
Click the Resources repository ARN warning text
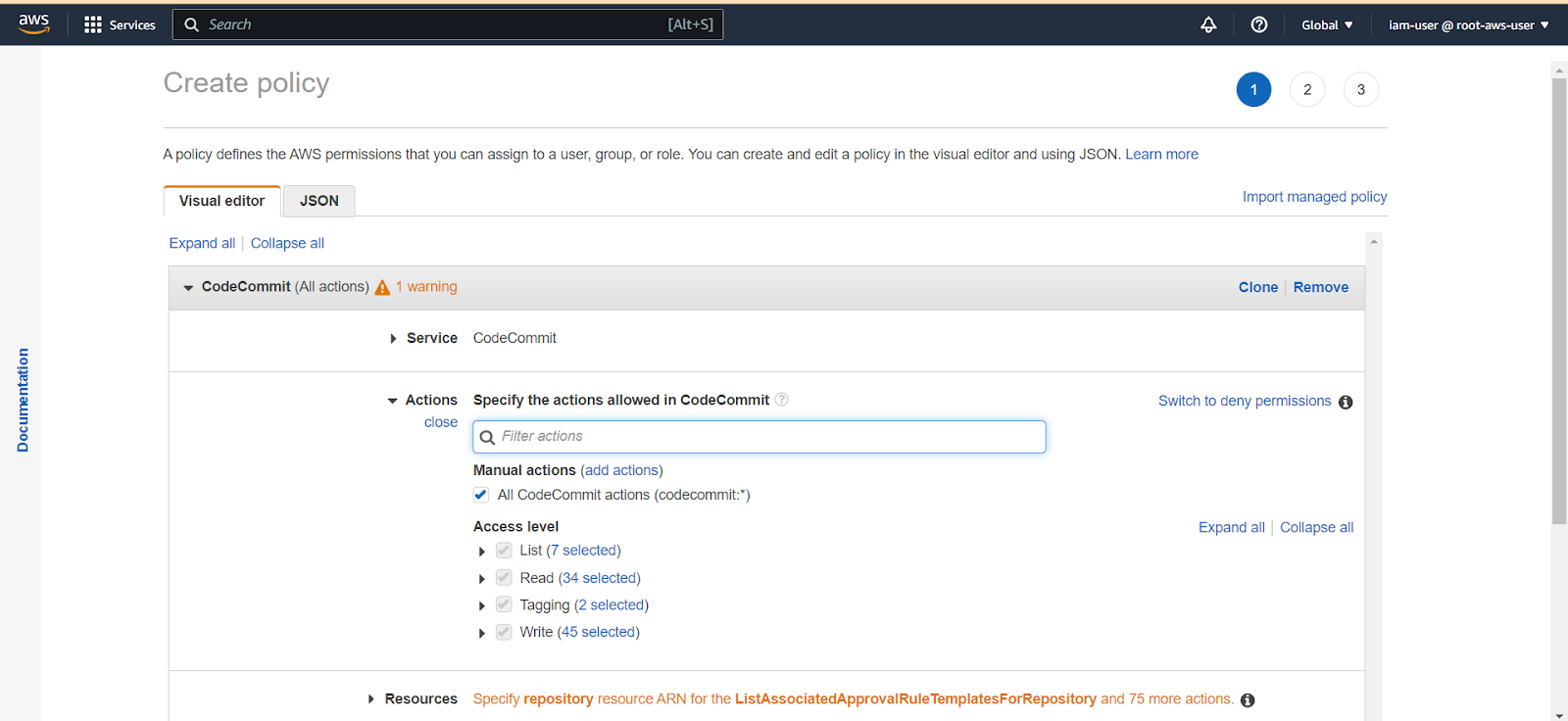point(853,698)
